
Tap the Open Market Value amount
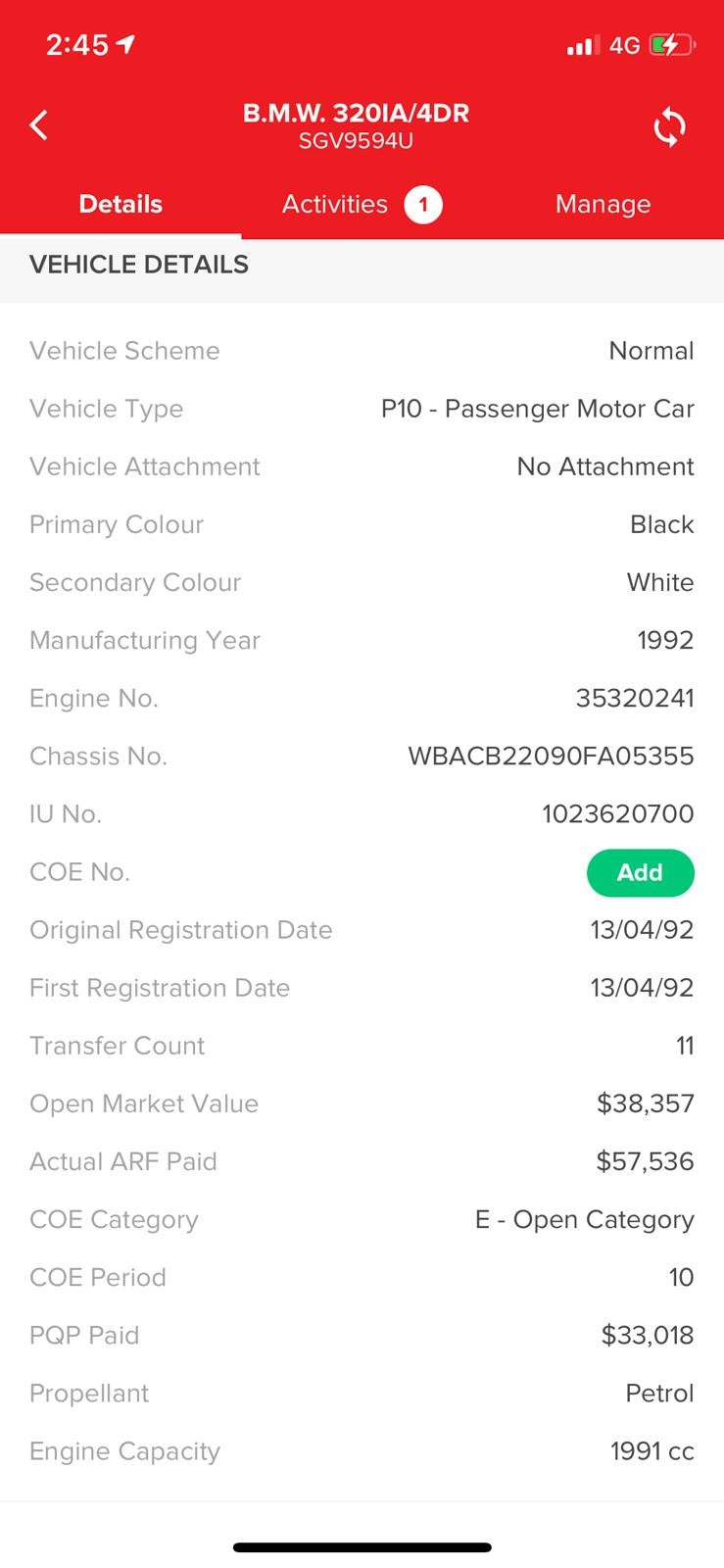(645, 1103)
